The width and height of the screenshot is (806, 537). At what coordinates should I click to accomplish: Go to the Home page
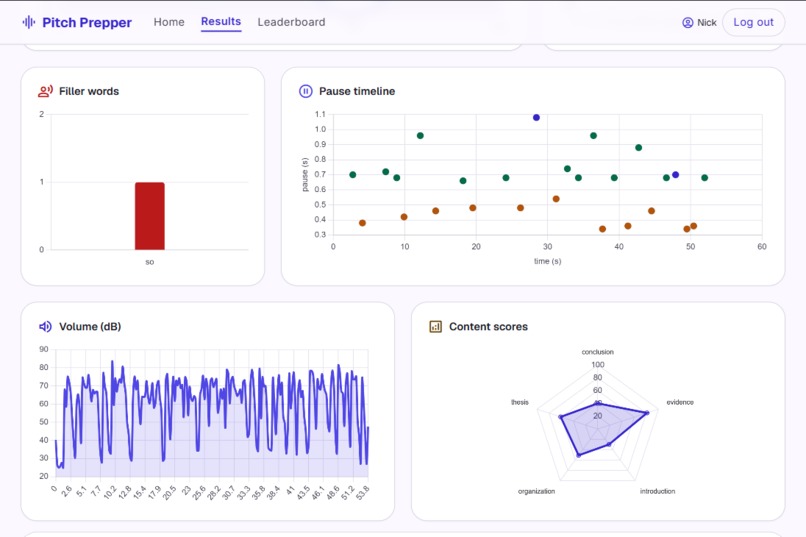169,22
